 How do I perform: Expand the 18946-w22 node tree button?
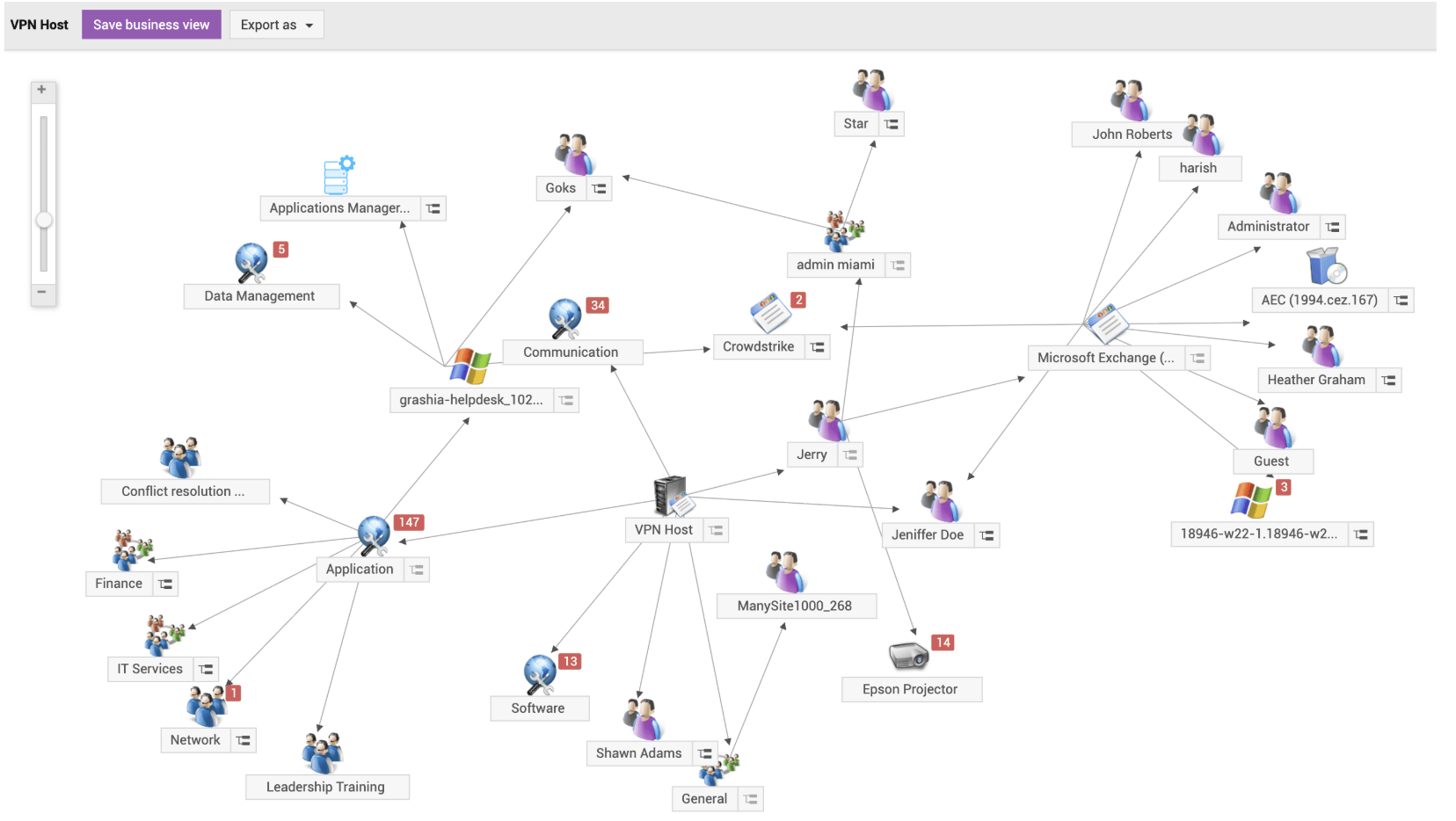pyautogui.click(x=1361, y=534)
